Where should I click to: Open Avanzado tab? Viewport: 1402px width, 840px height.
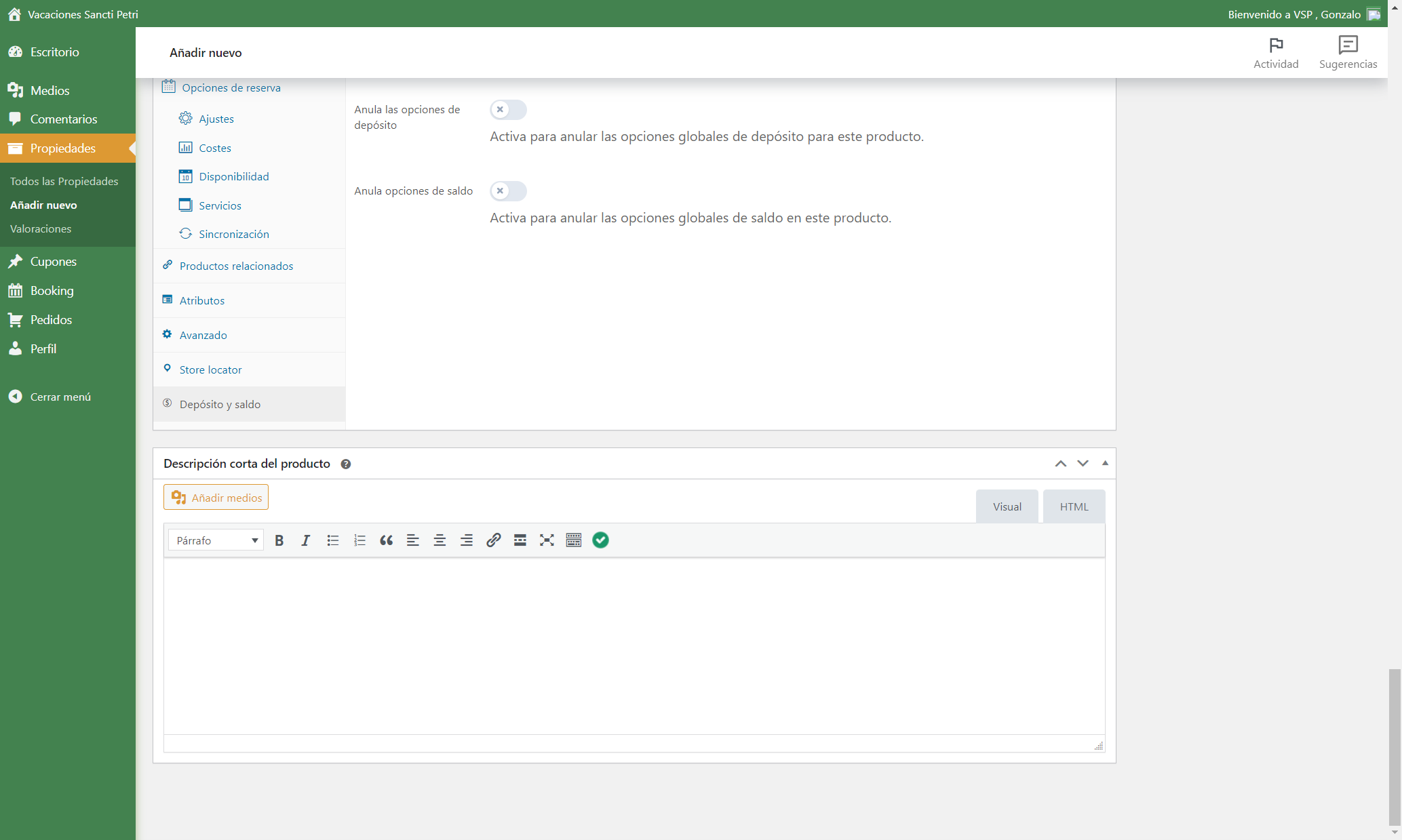[250, 335]
